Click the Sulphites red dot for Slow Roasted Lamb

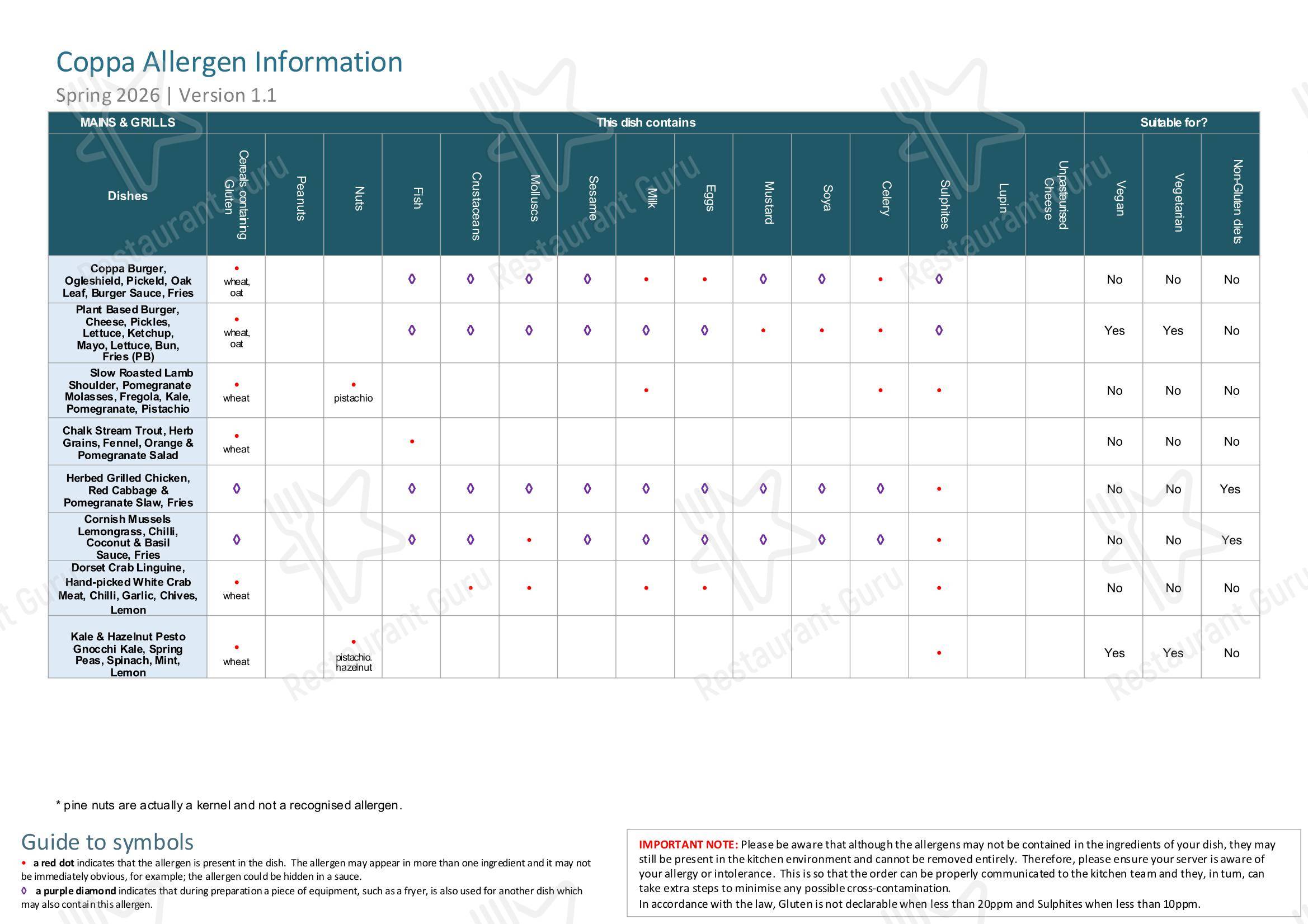[x=939, y=390]
